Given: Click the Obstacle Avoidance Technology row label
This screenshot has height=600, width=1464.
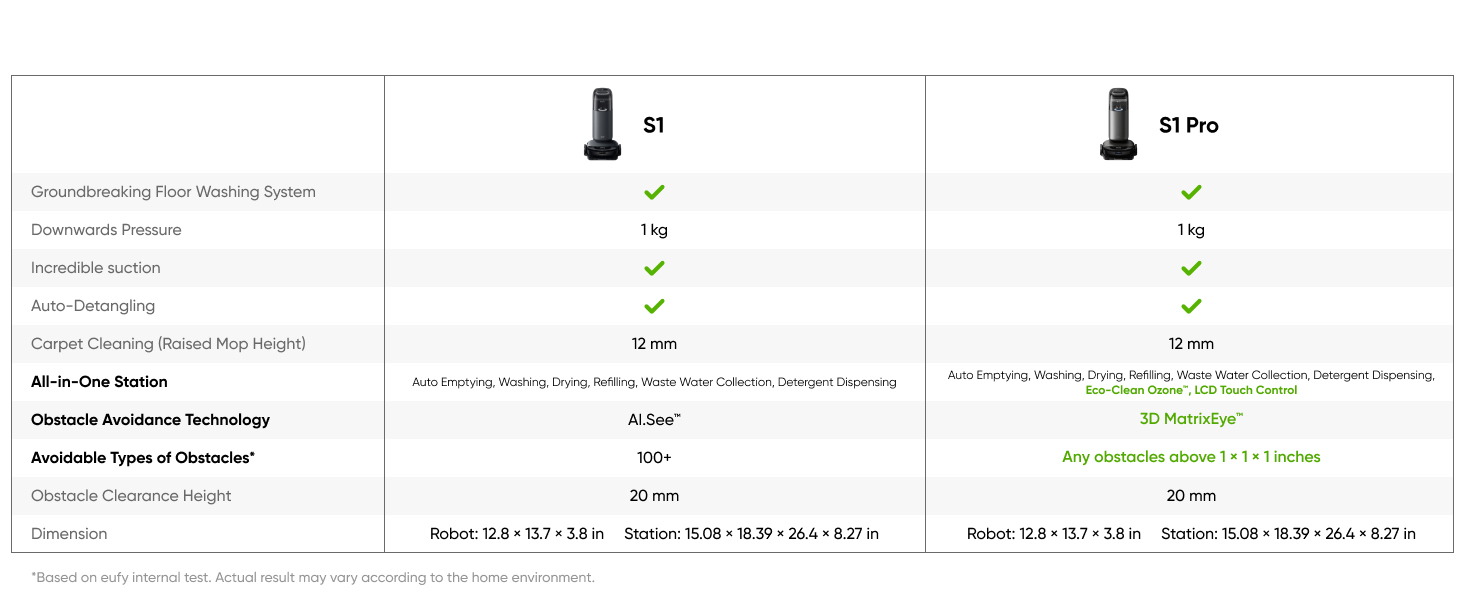Looking at the screenshot, I should pos(150,420).
